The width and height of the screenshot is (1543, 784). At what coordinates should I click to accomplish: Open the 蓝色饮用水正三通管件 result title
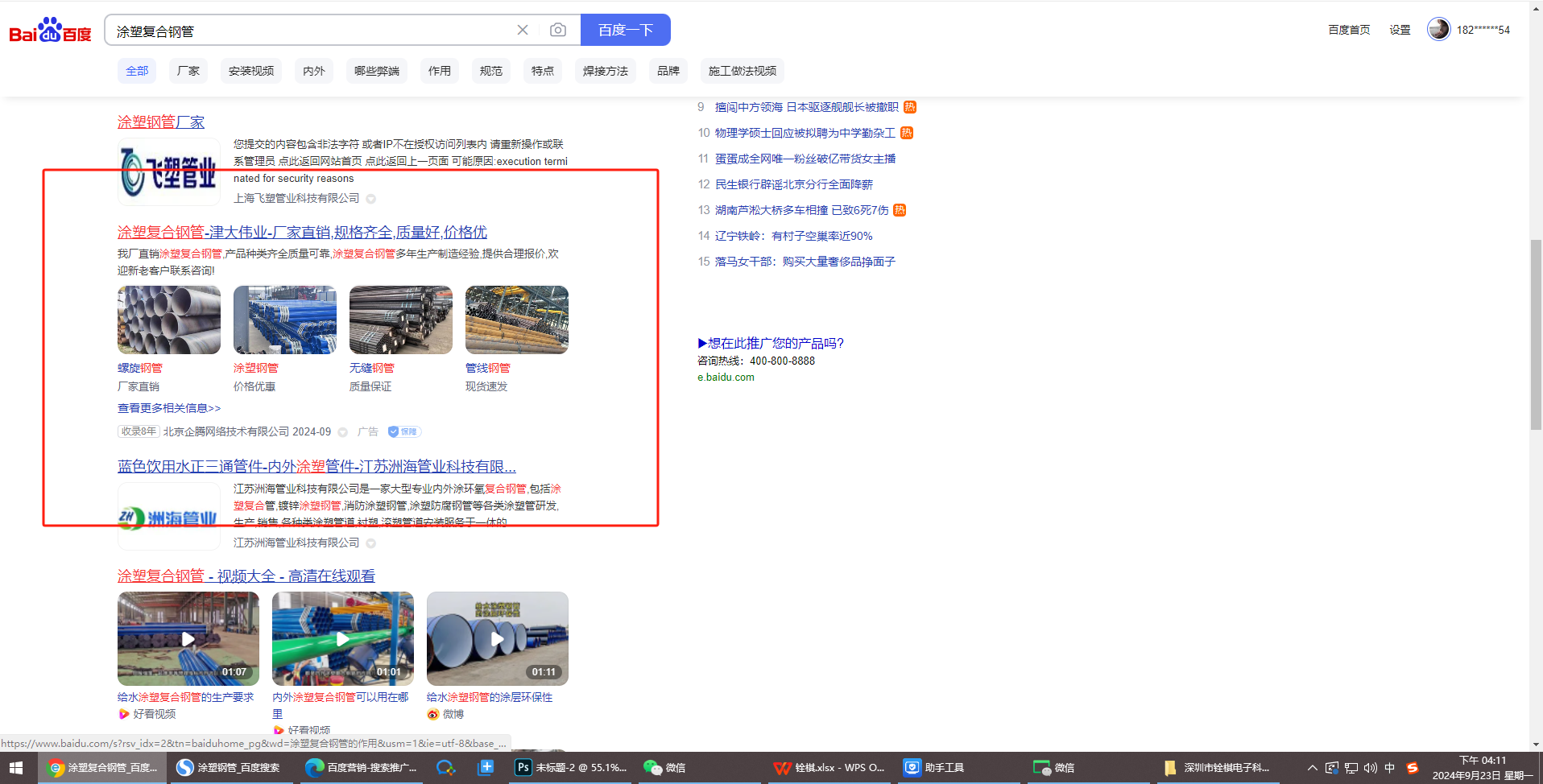(x=316, y=466)
